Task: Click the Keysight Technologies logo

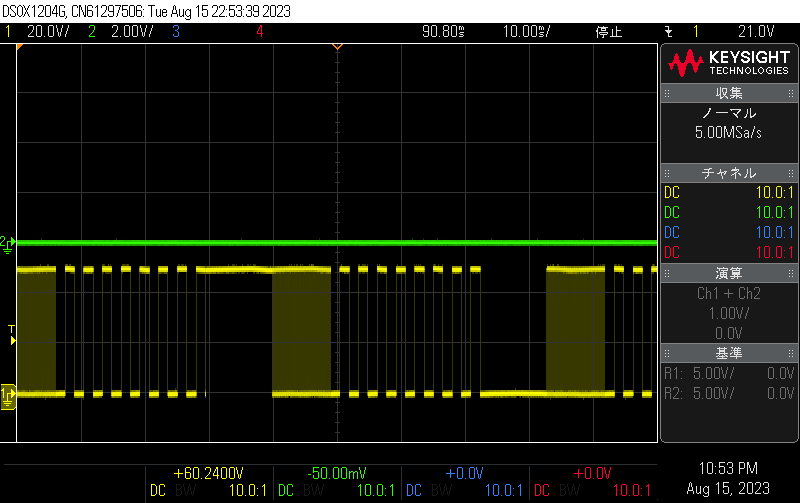Action: [729, 64]
